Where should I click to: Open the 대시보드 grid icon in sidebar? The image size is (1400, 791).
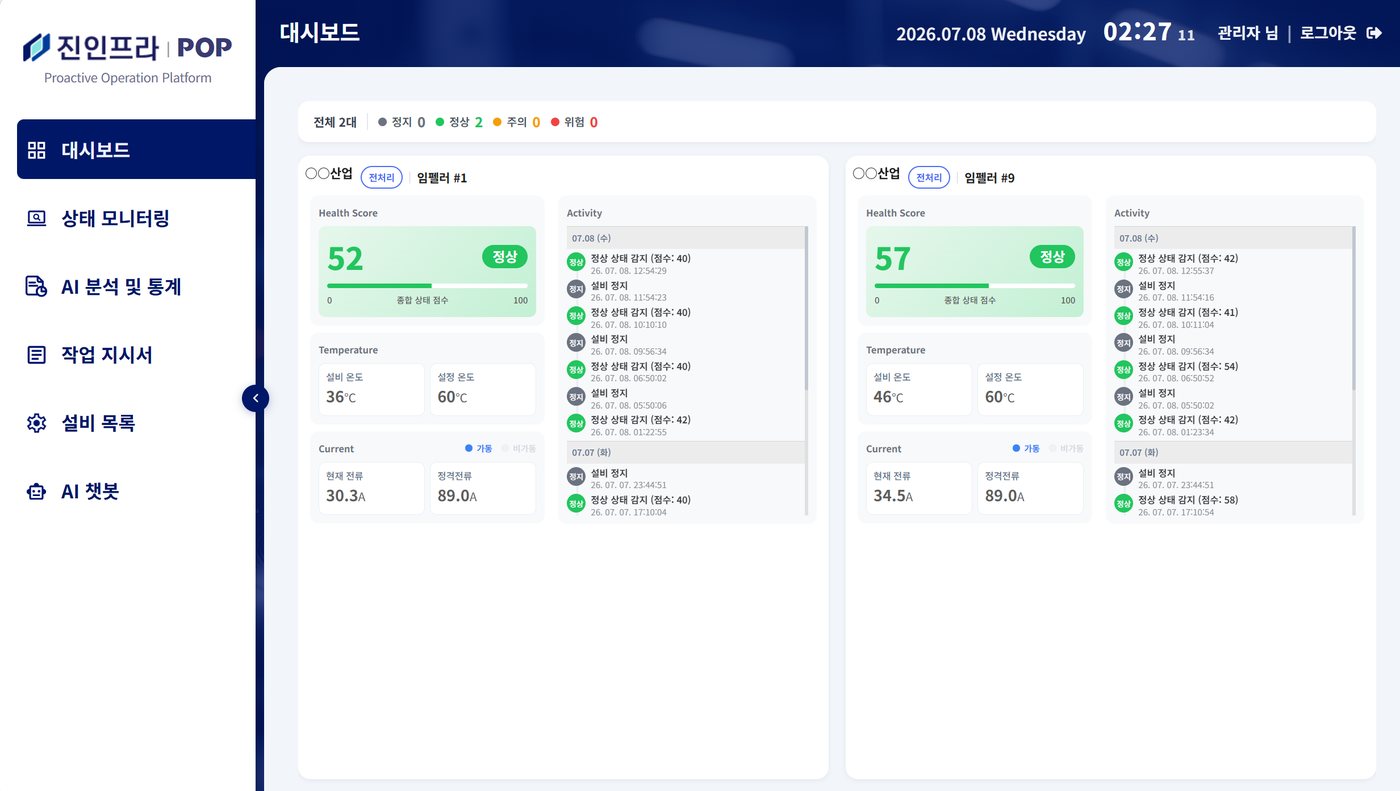(37, 150)
